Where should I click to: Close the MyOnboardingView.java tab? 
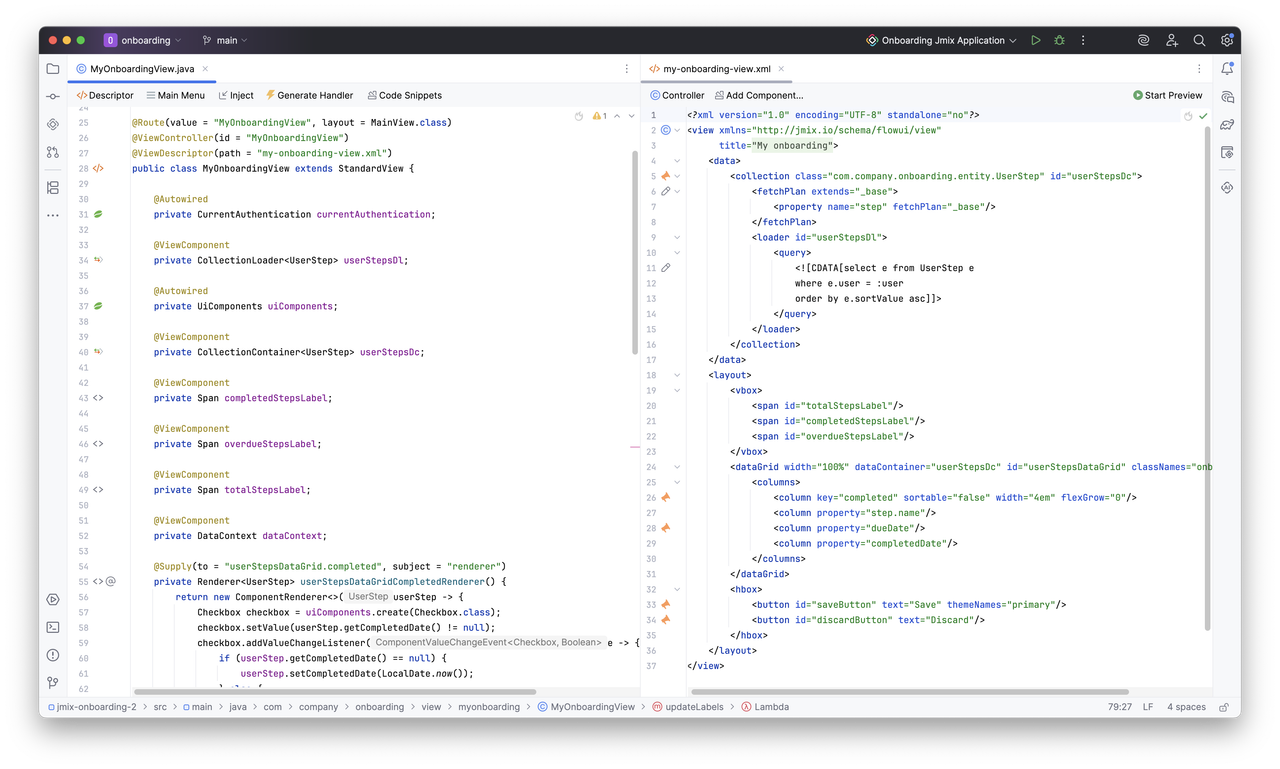(x=206, y=69)
